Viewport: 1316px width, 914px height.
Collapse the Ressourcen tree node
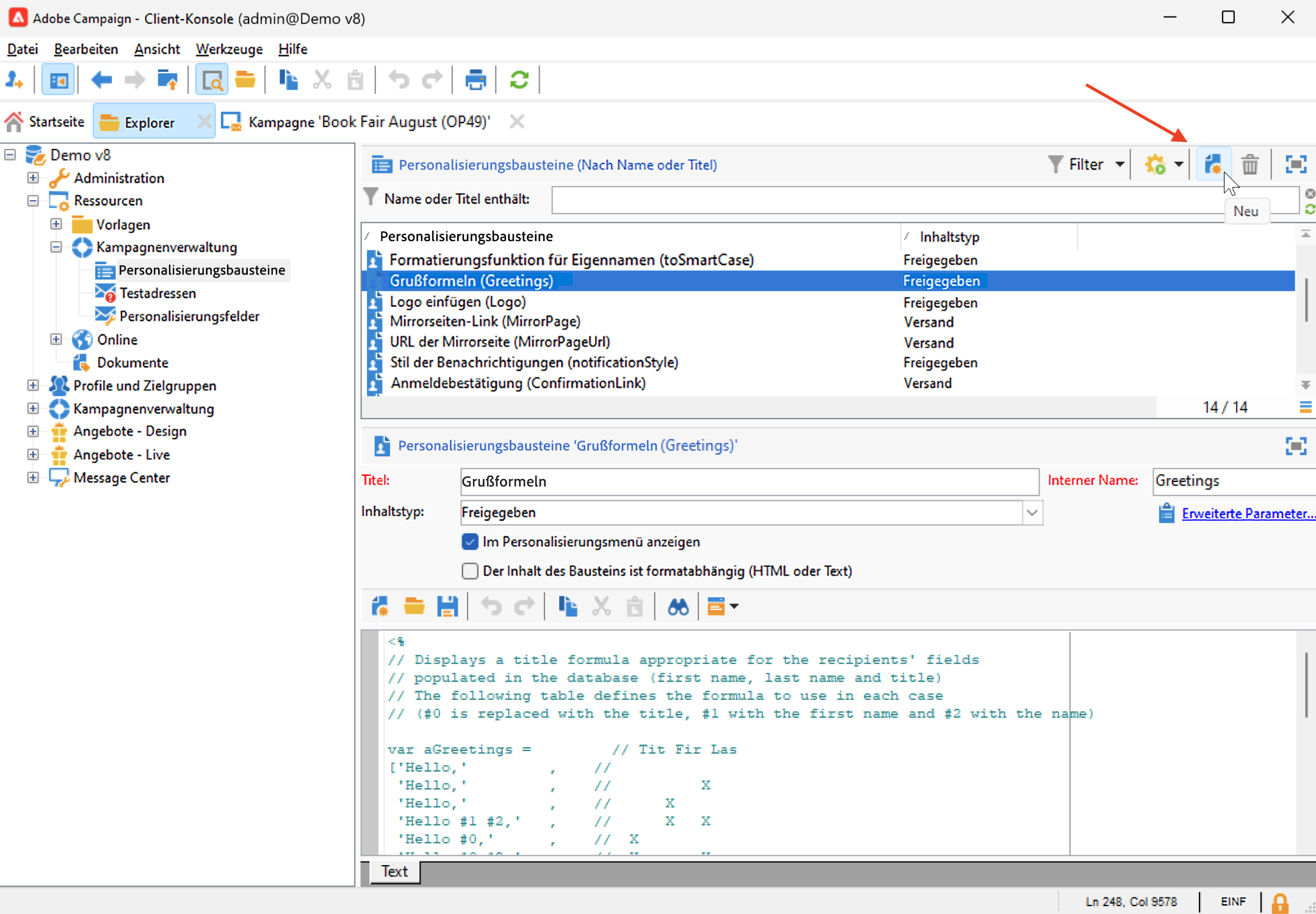tap(33, 201)
